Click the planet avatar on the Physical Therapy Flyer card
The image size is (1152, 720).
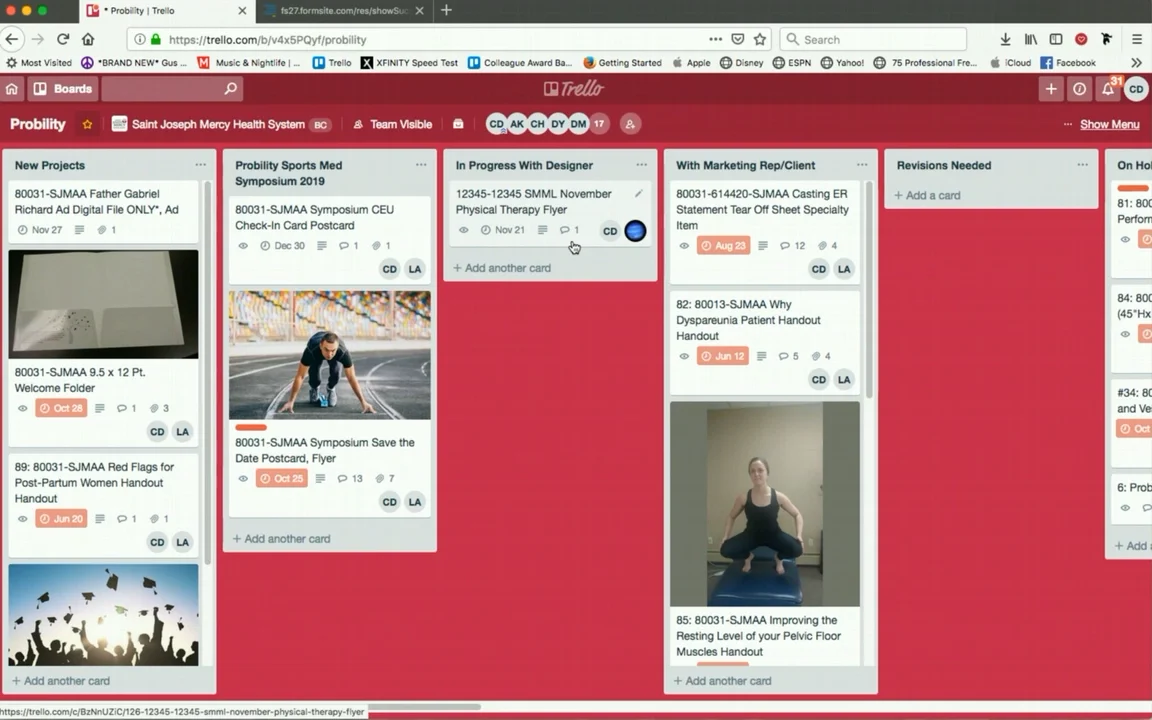pyautogui.click(x=636, y=231)
